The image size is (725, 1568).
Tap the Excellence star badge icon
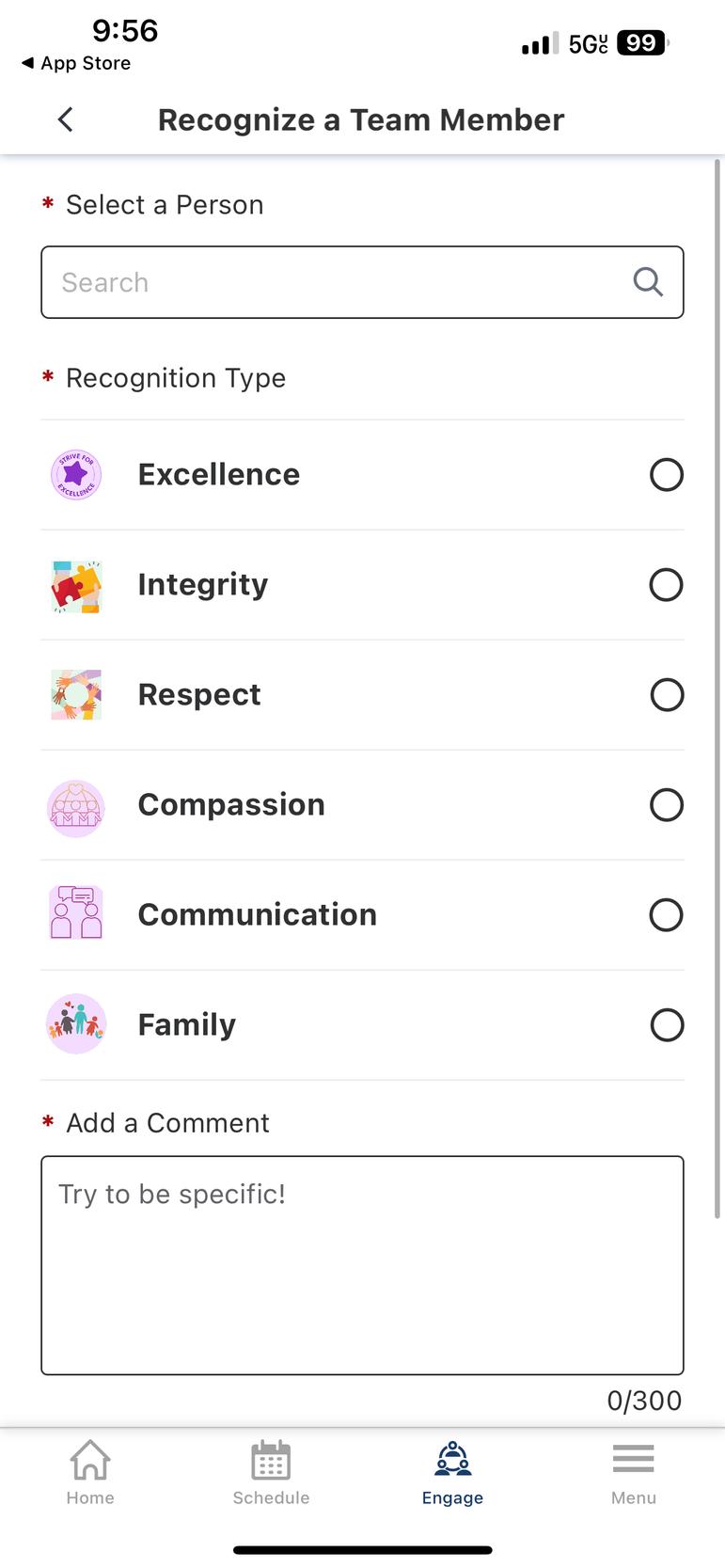pos(76,474)
